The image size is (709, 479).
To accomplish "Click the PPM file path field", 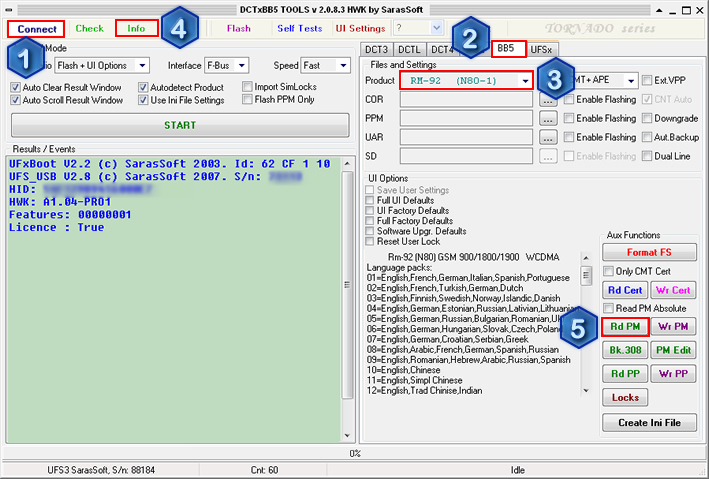I will click(466, 119).
